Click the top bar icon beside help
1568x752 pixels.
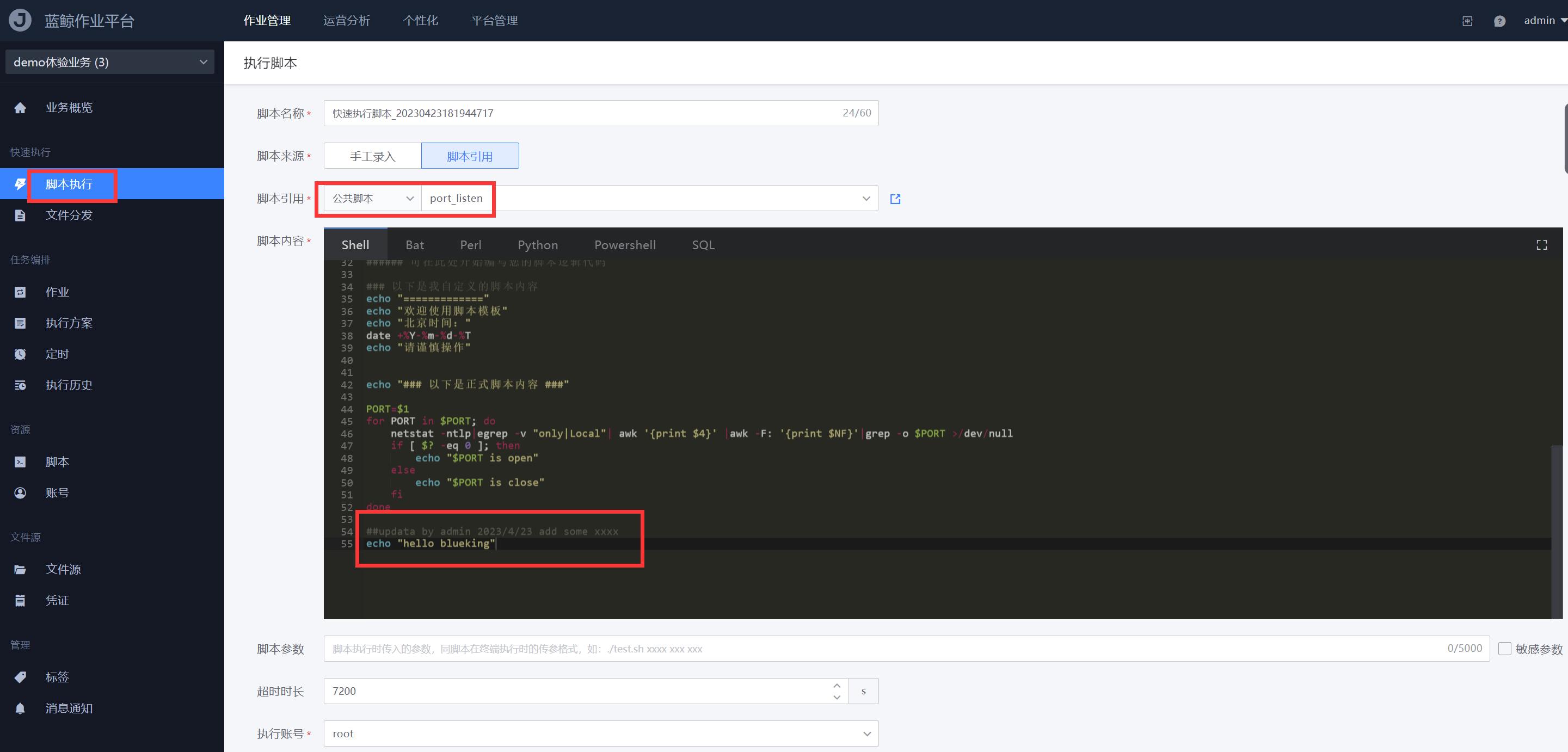pos(1467,21)
